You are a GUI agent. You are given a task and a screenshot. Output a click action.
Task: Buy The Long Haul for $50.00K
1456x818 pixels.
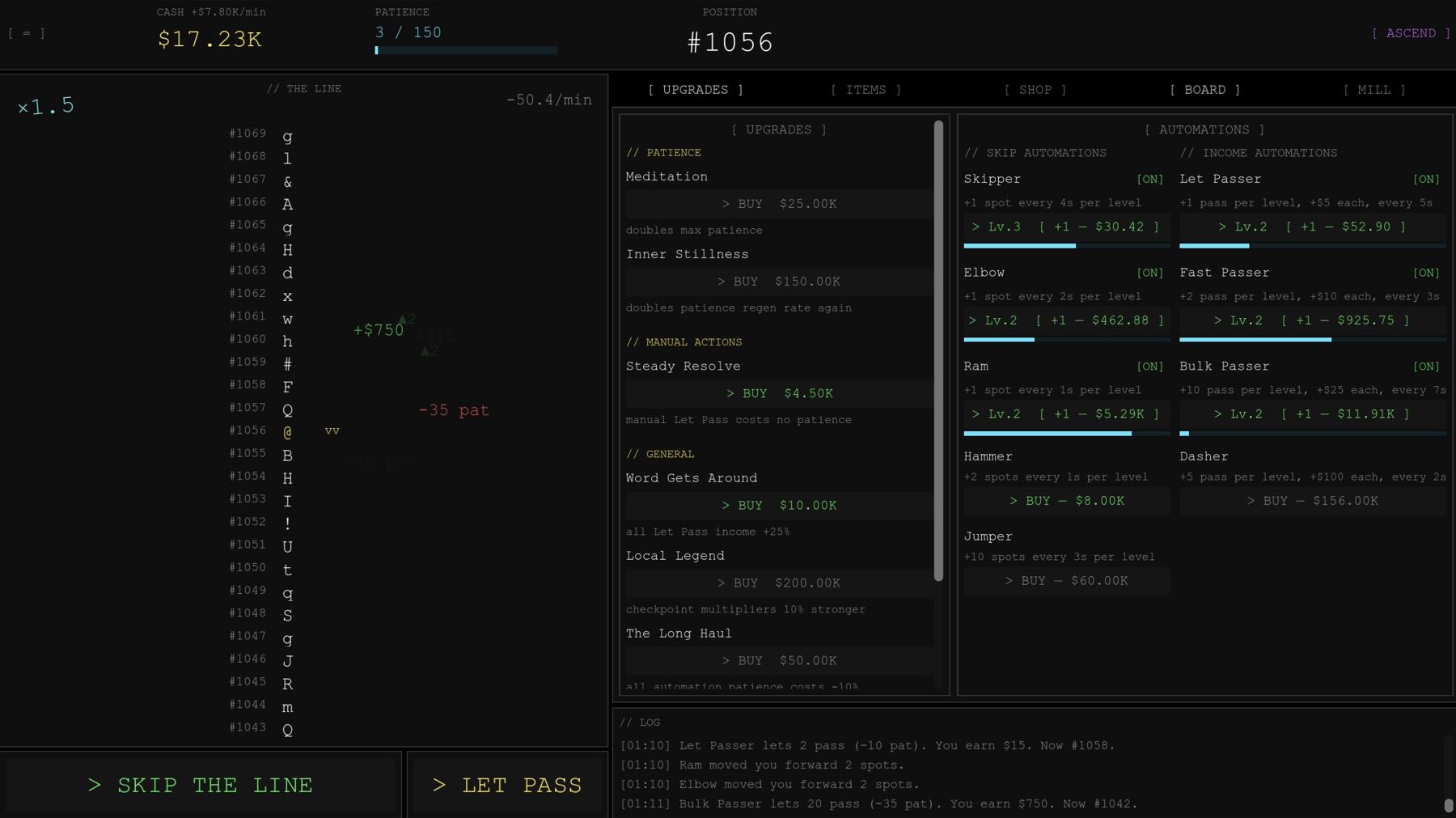779,660
